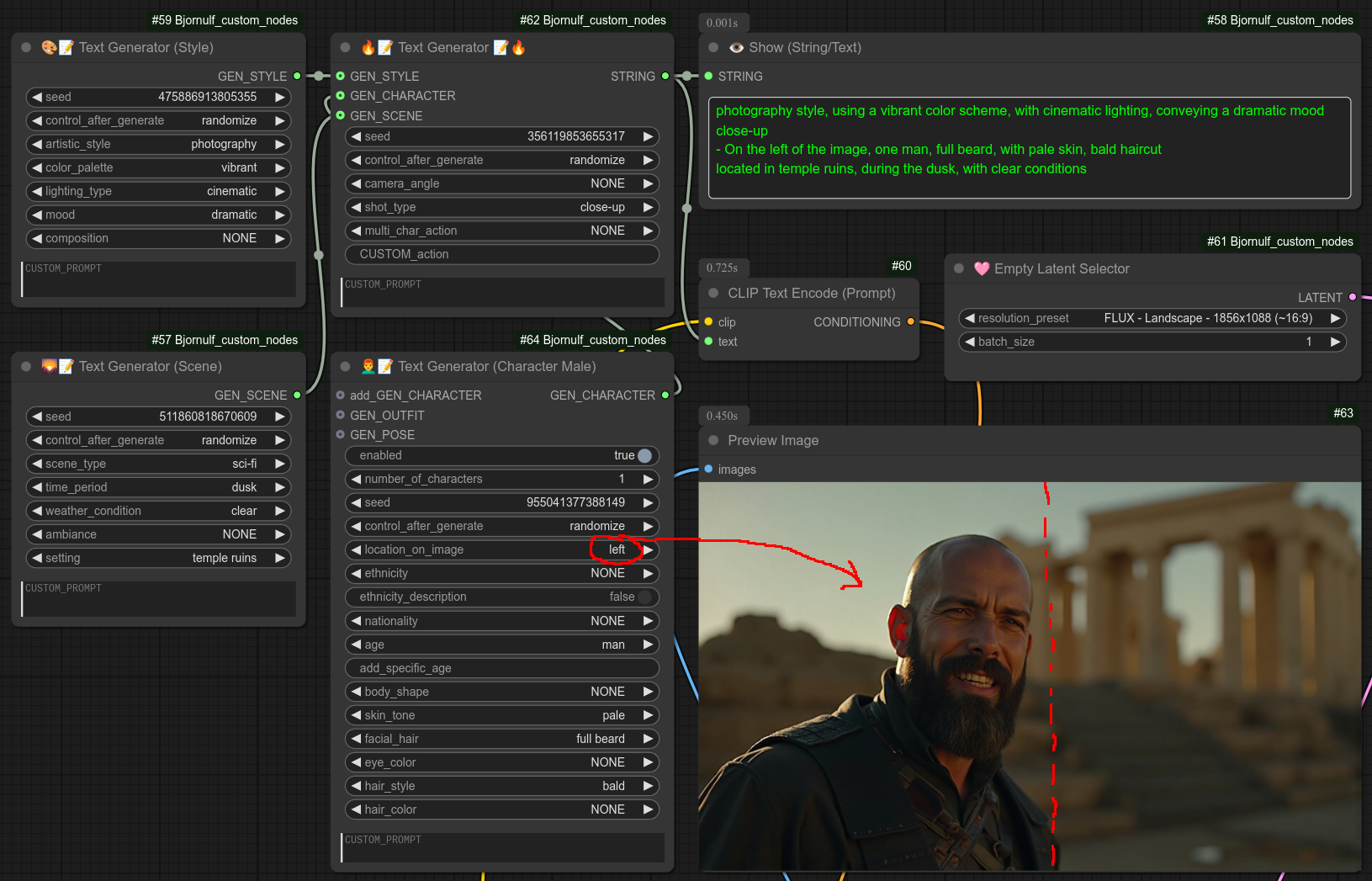
Task: Collapse the Preview Image node dot
Action: (713, 441)
